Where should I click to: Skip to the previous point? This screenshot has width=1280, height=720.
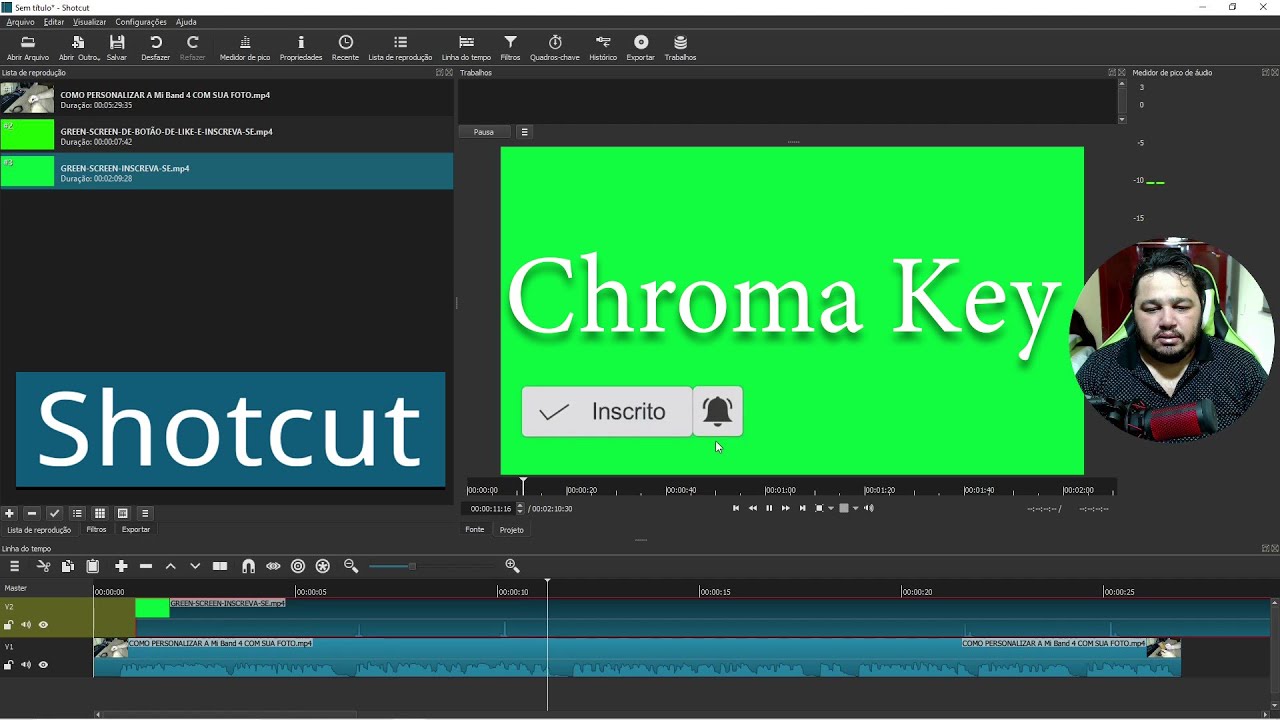(x=736, y=508)
